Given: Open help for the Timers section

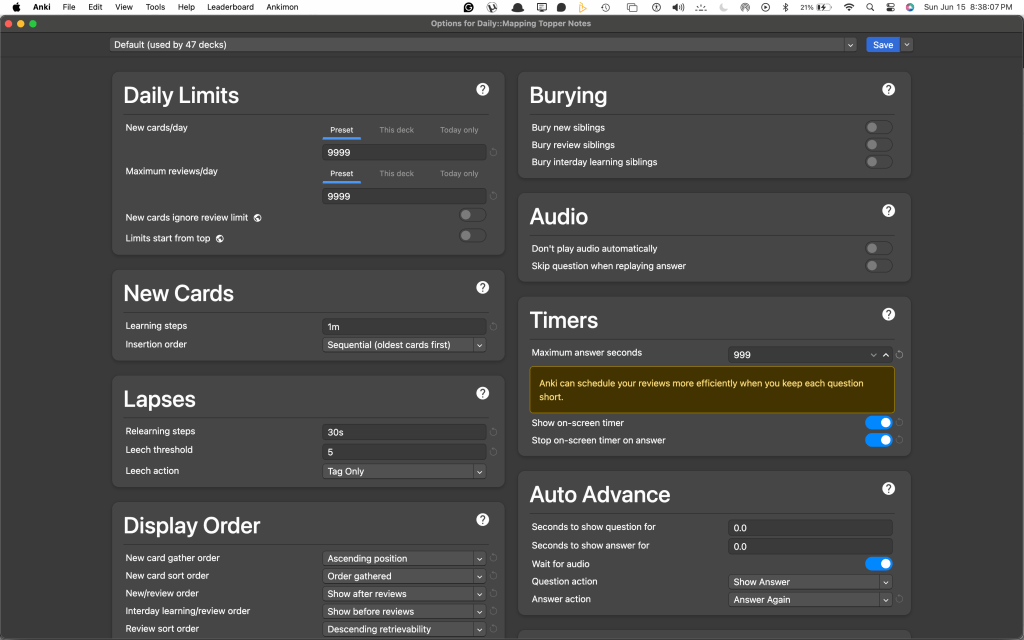Looking at the screenshot, I should click(x=888, y=315).
